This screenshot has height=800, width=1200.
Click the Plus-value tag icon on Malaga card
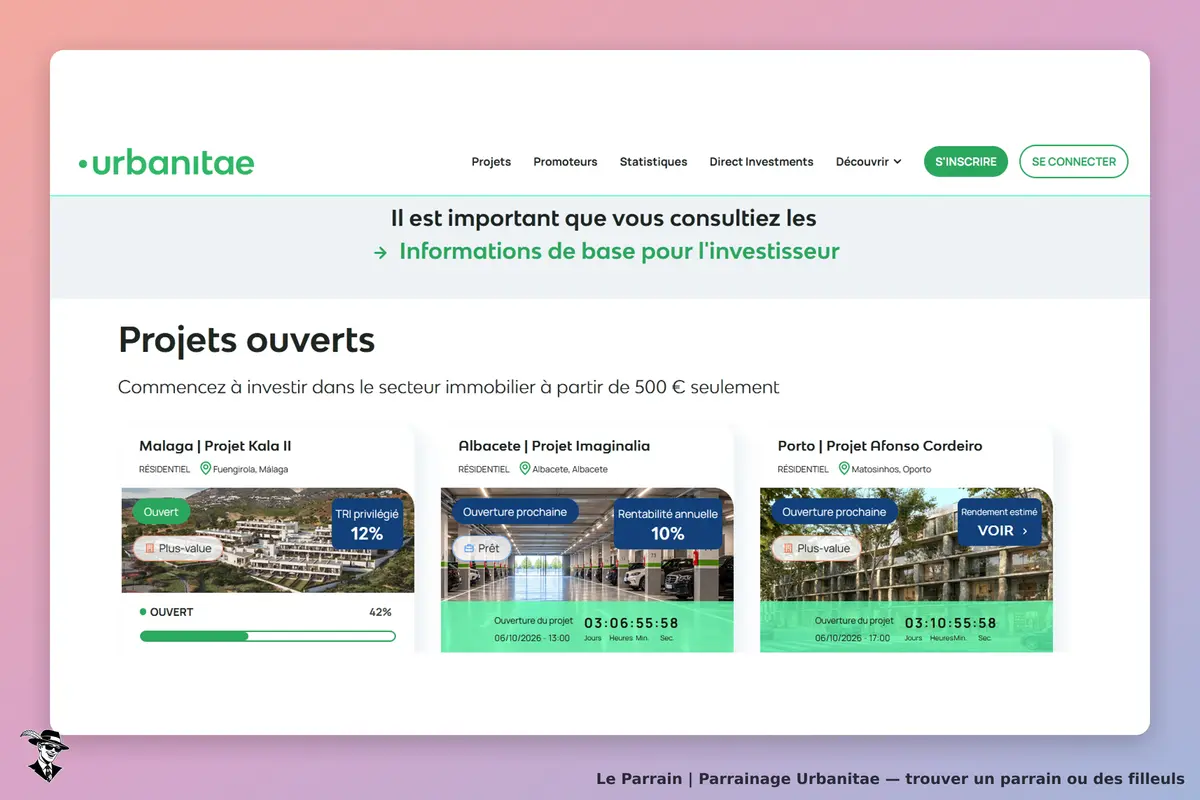[x=150, y=549]
